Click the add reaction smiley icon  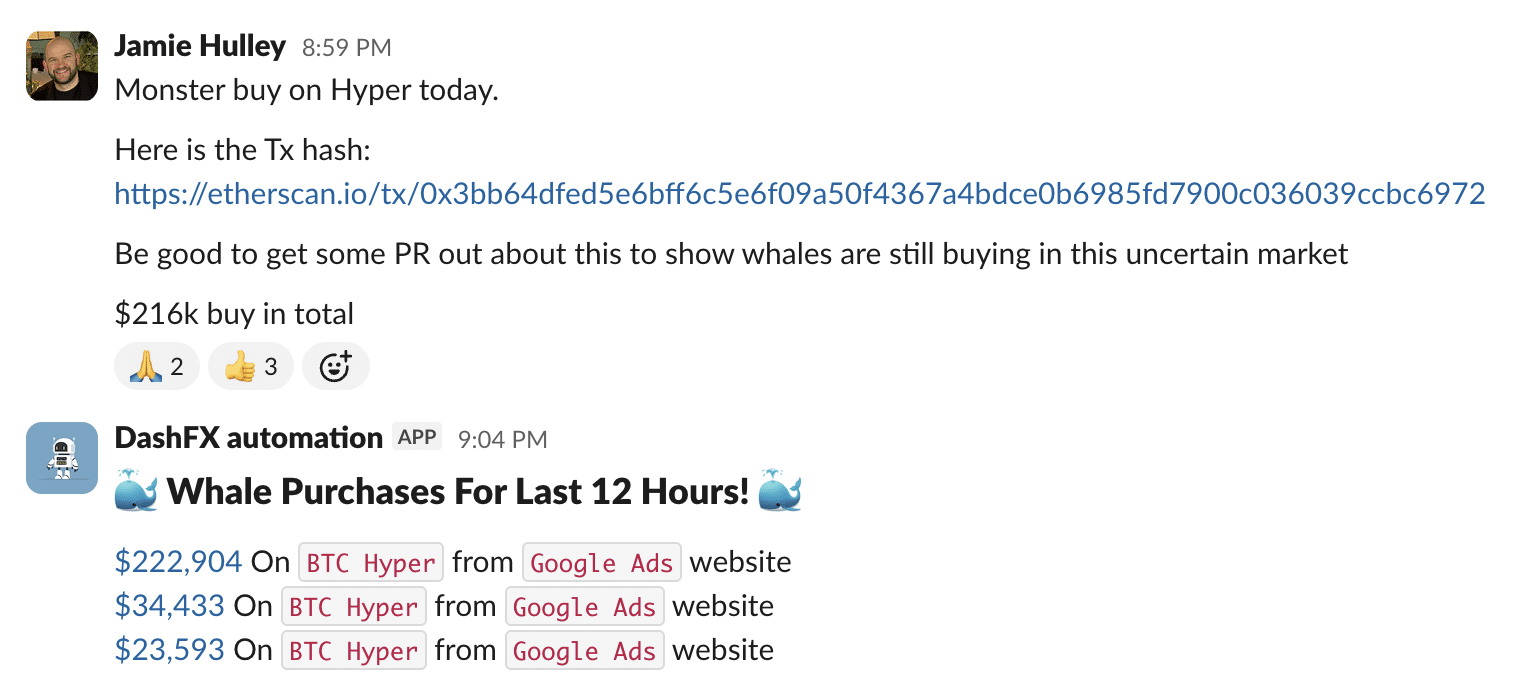[x=336, y=367]
